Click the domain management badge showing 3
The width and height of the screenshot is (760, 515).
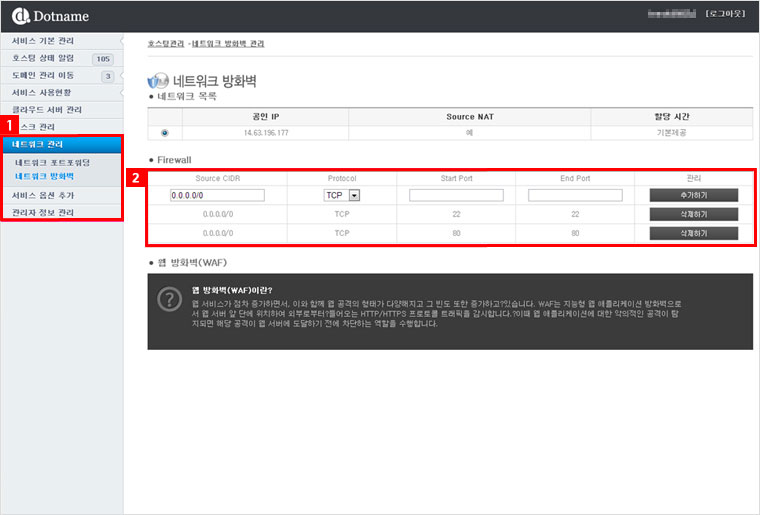pos(106,76)
